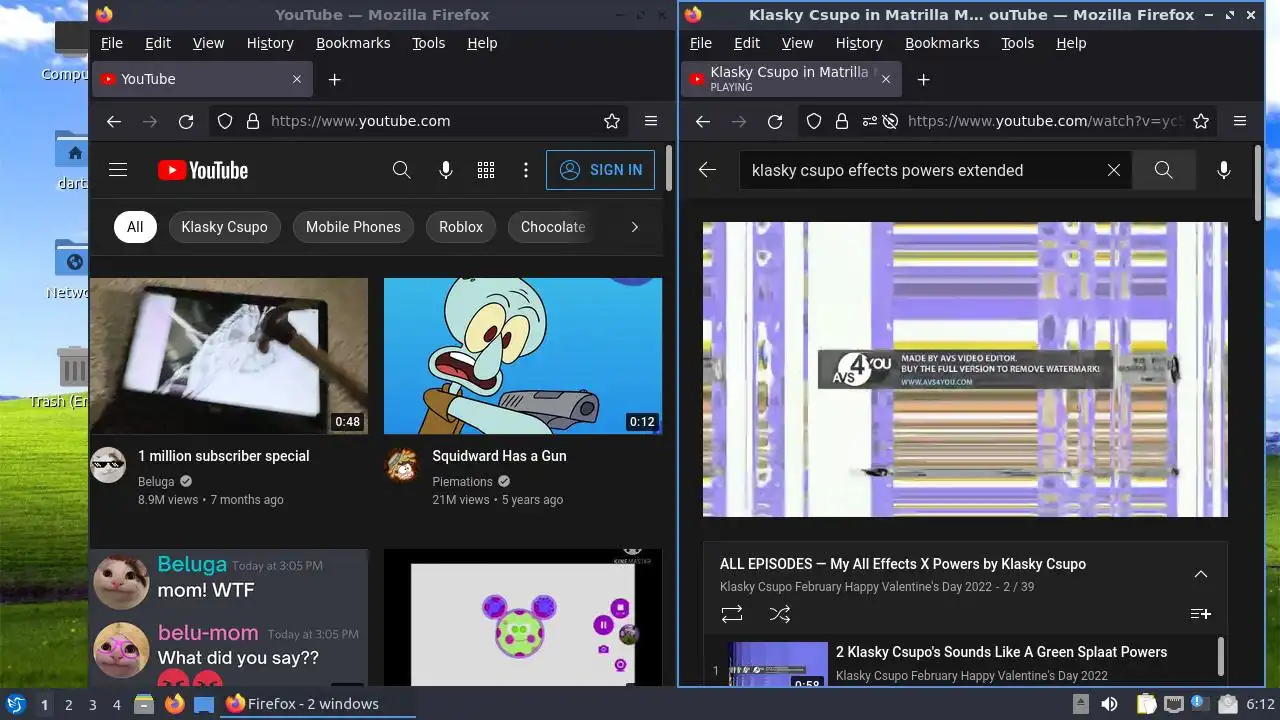
Task: Select the Chocolate filter chip
Action: pyautogui.click(x=553, y=227)
